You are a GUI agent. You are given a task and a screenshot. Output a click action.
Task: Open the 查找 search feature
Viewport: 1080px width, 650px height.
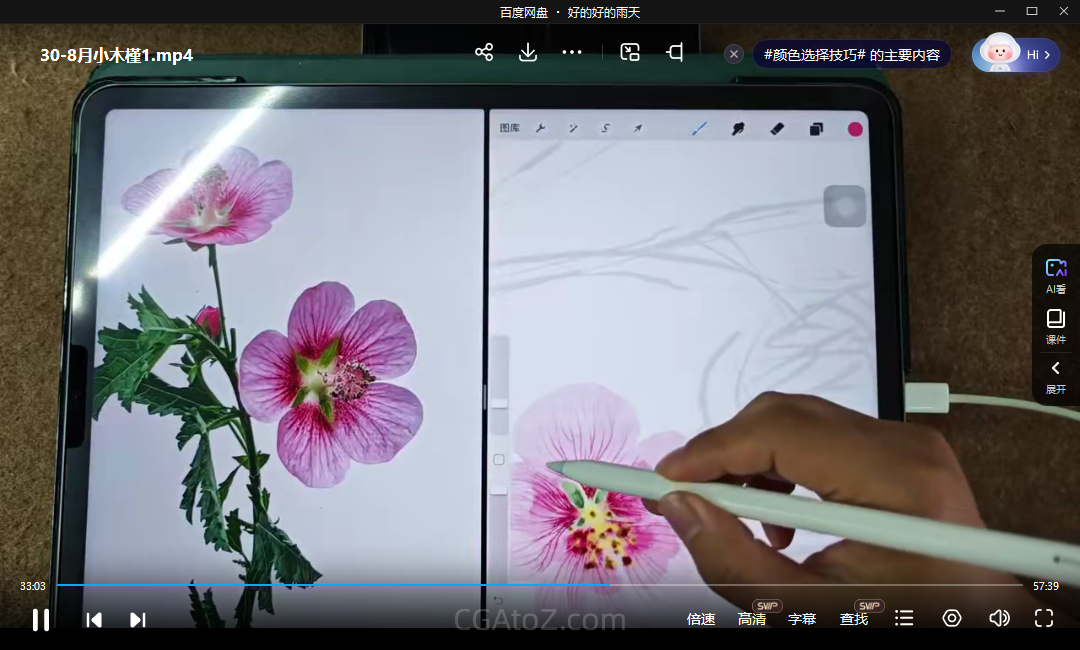[854, 619]
